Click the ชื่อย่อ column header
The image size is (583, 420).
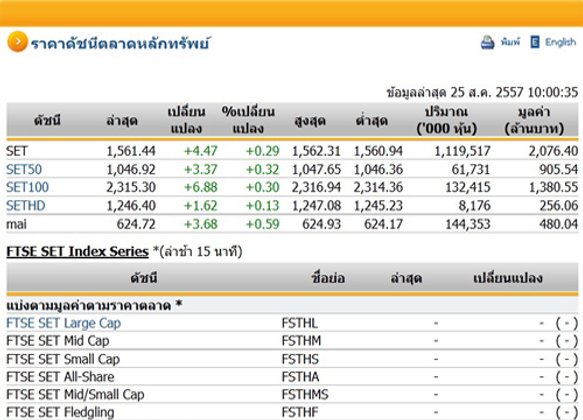(x=328, y=278)
